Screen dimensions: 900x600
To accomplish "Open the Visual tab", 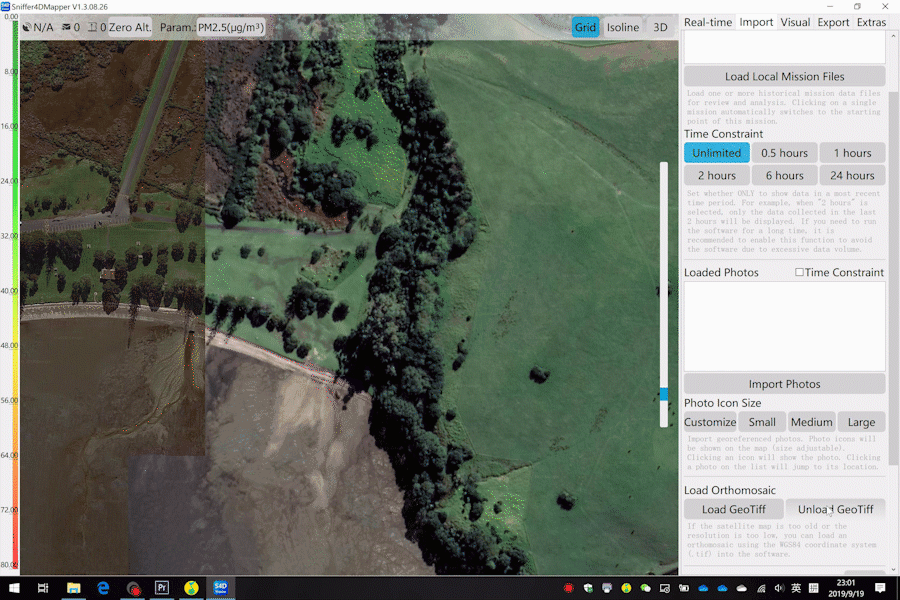I will point(795,22).
